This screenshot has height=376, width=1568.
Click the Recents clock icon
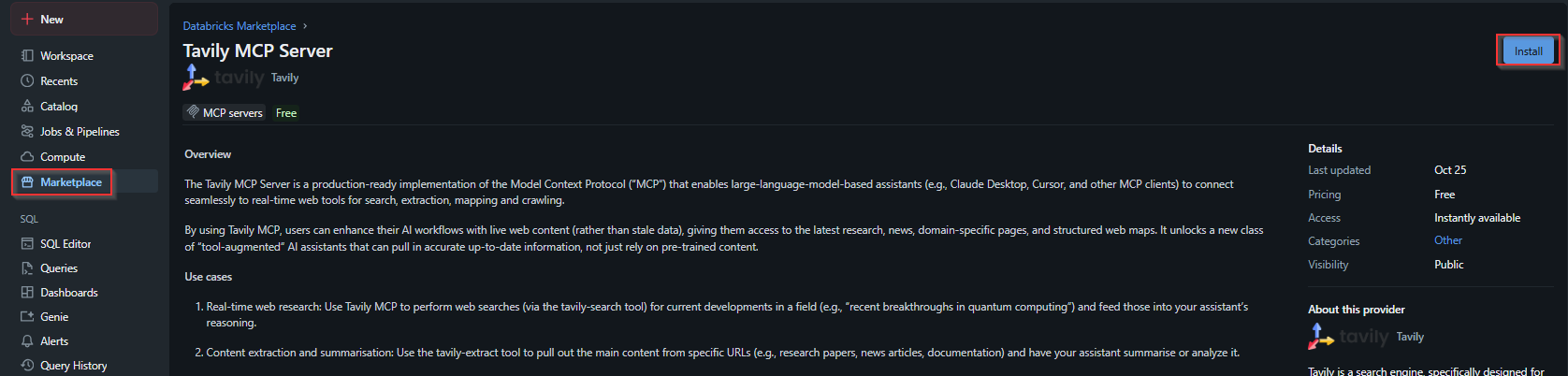click(27, 81)
